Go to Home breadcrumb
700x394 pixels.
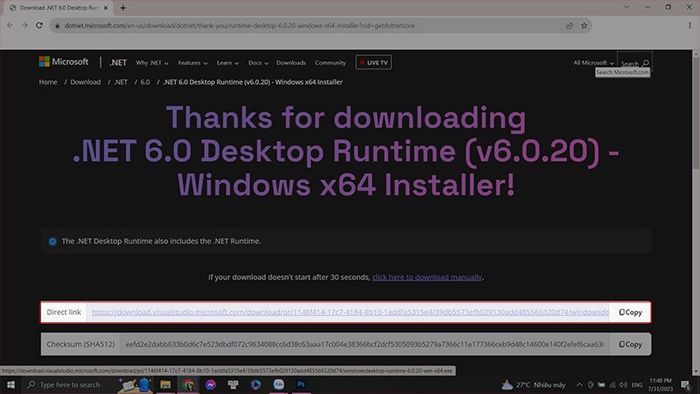48,82
